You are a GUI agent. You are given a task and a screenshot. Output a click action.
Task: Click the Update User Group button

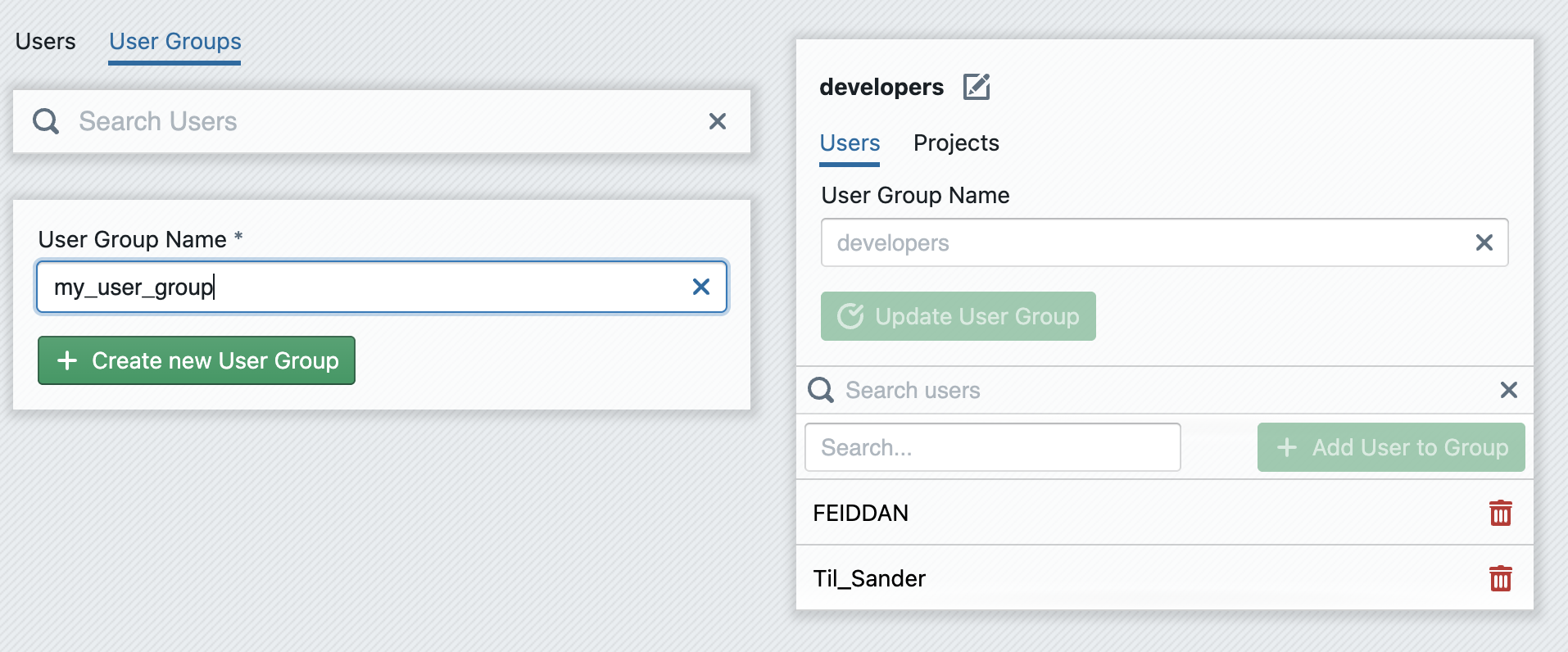point(958,316)
